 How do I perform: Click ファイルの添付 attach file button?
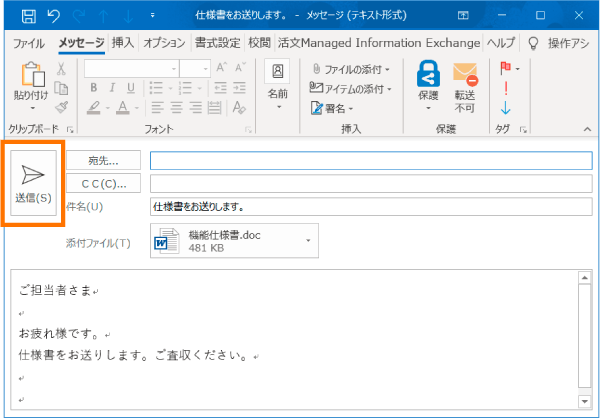pos(351,70)
